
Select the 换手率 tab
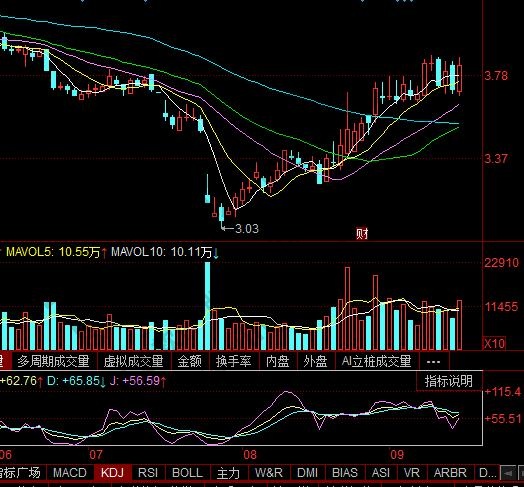(233, 361)
